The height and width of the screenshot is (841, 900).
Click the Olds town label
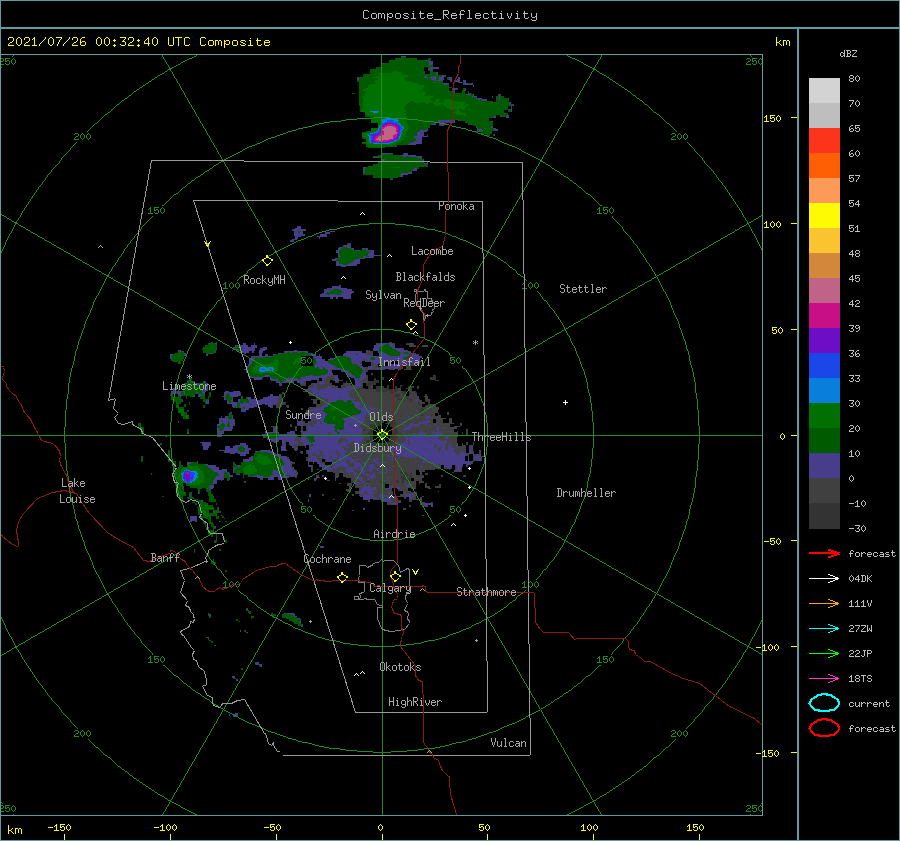(x=381, y=417)
